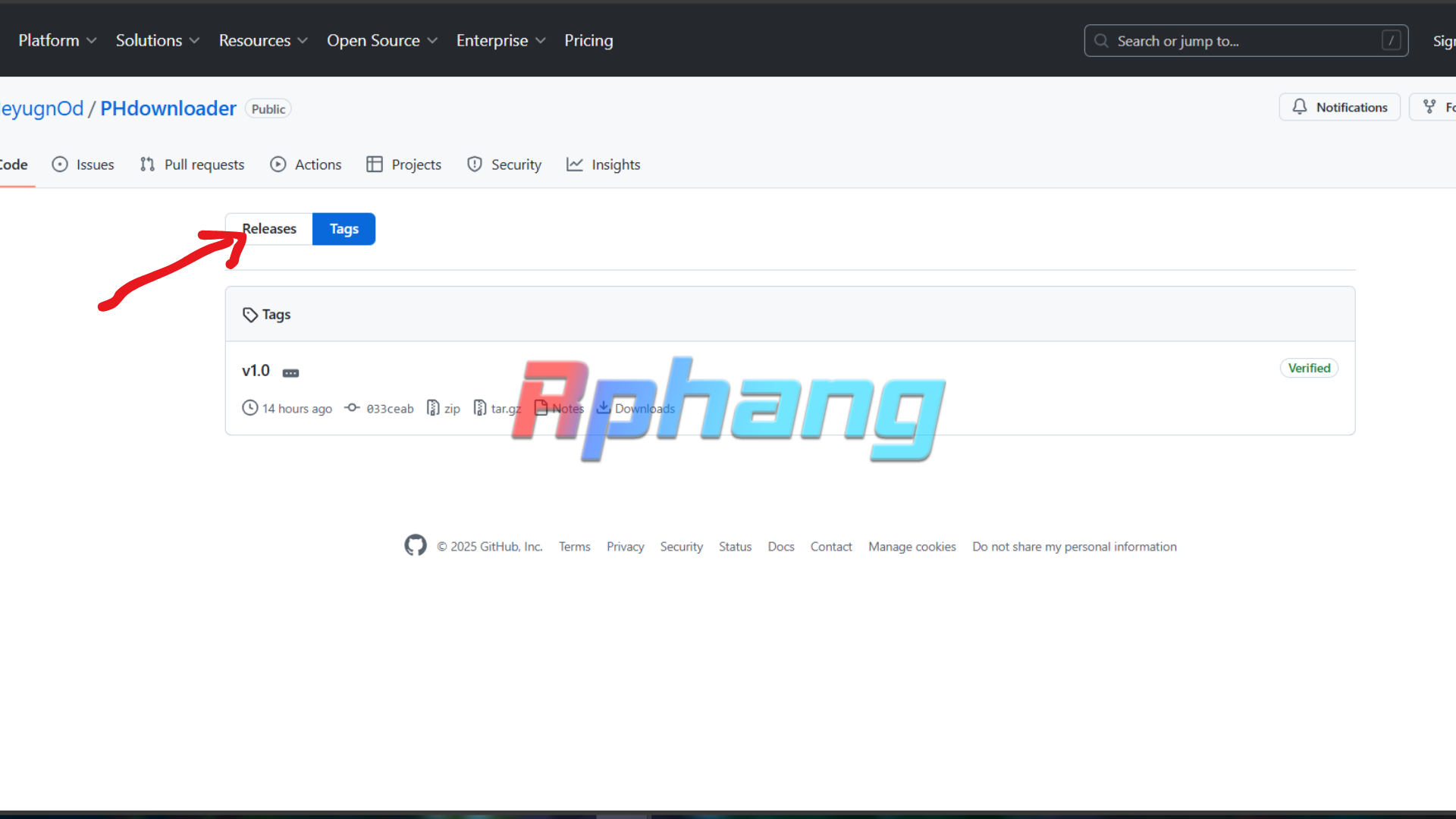Open the v1.0 tag
The height and width of the screenshot is (819, 1456).
[x=256, y=371]
